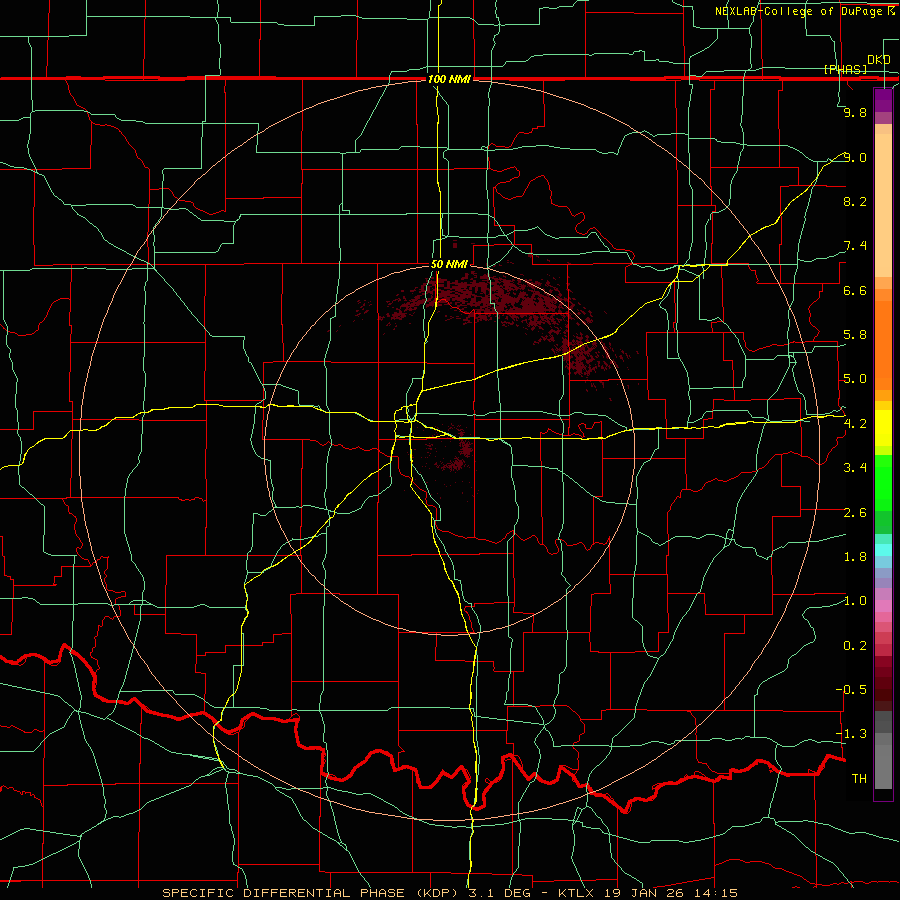Screen dimensions: 900x900
Task: Click the 5.0 scale value
Action: [x=855, y=379]
